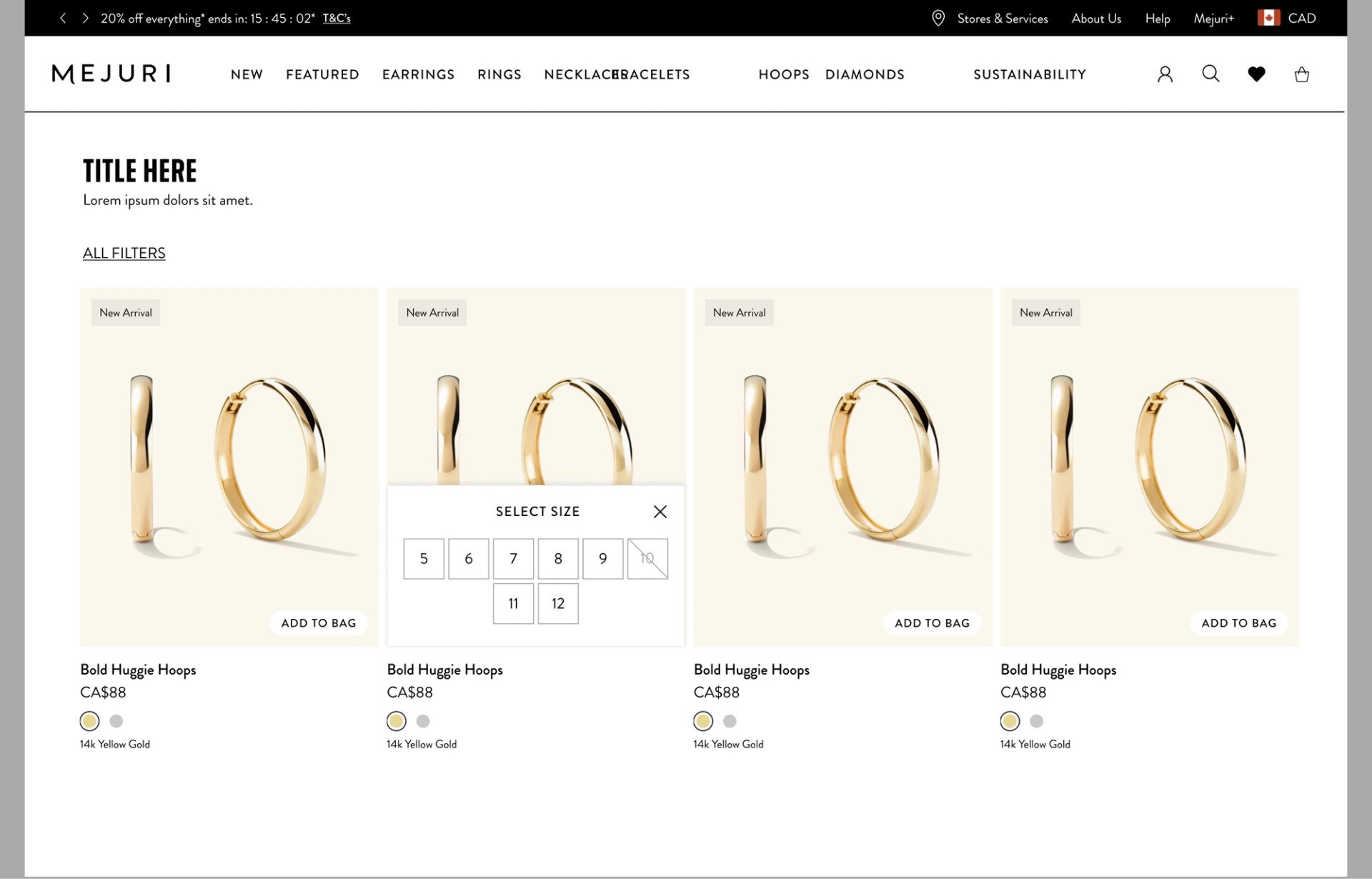Go to next promo banner arrow

pos(85,19)
